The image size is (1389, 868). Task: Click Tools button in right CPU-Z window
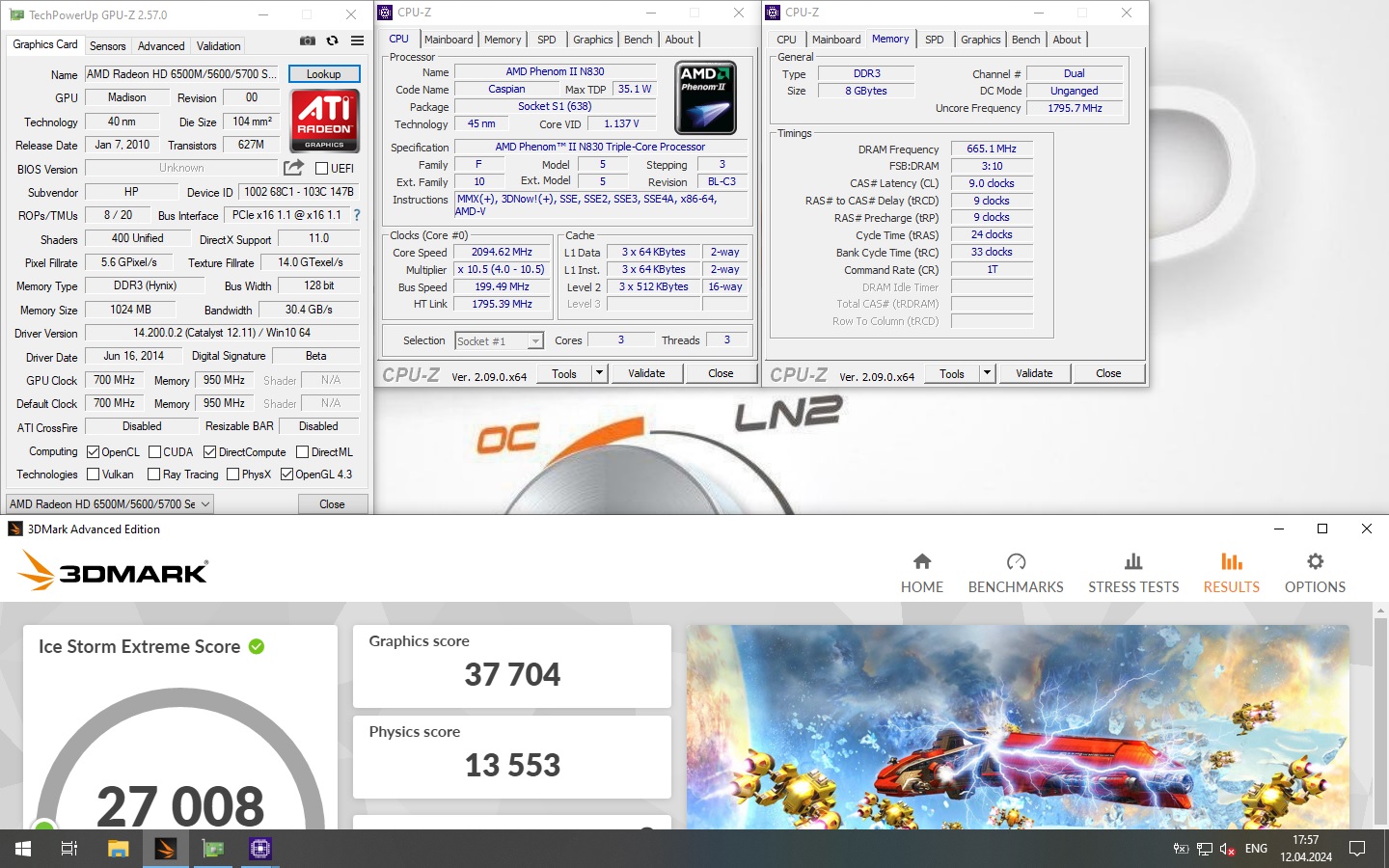click(x=952, y=373)
